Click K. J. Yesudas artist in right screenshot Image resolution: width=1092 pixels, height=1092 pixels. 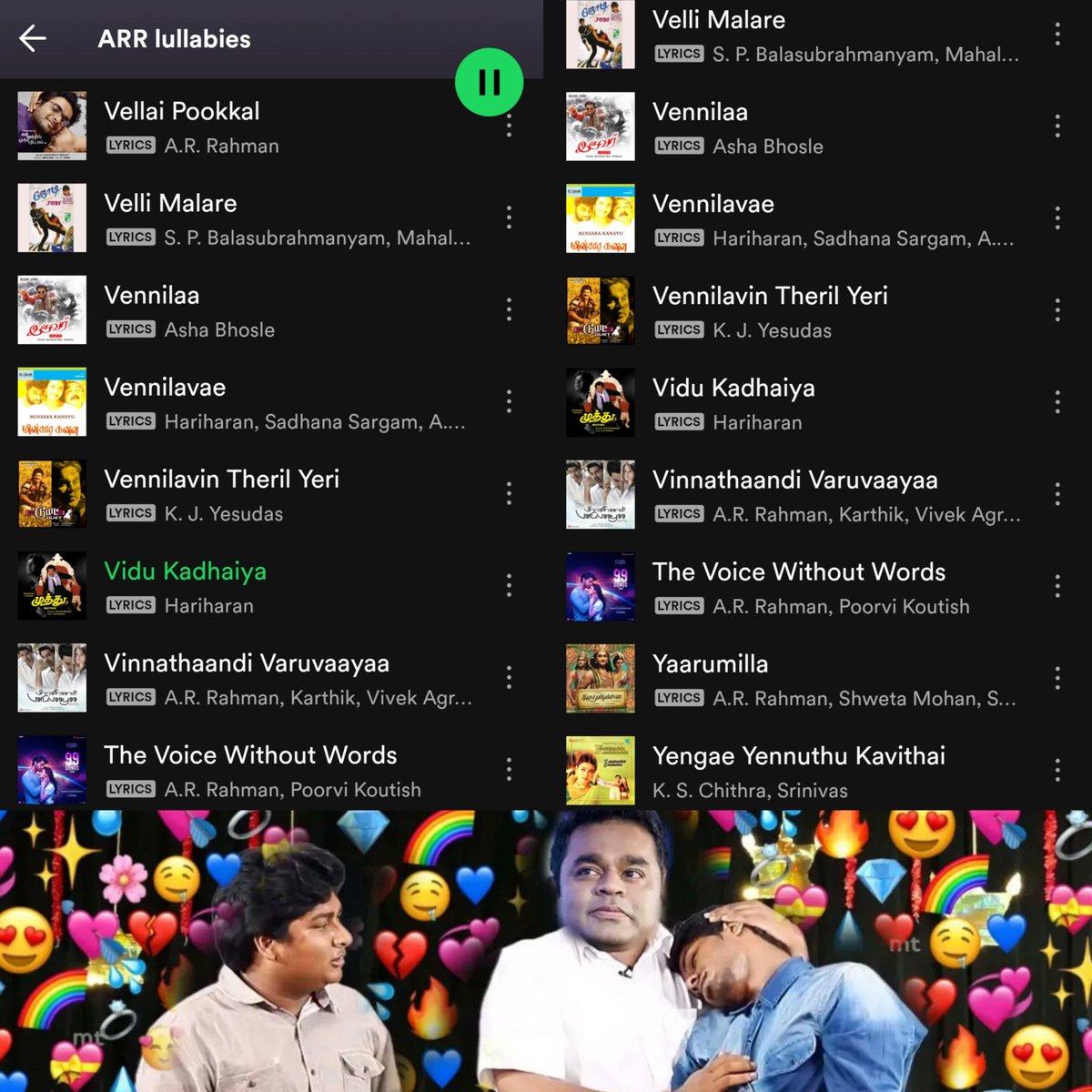[x=772, y=330]
